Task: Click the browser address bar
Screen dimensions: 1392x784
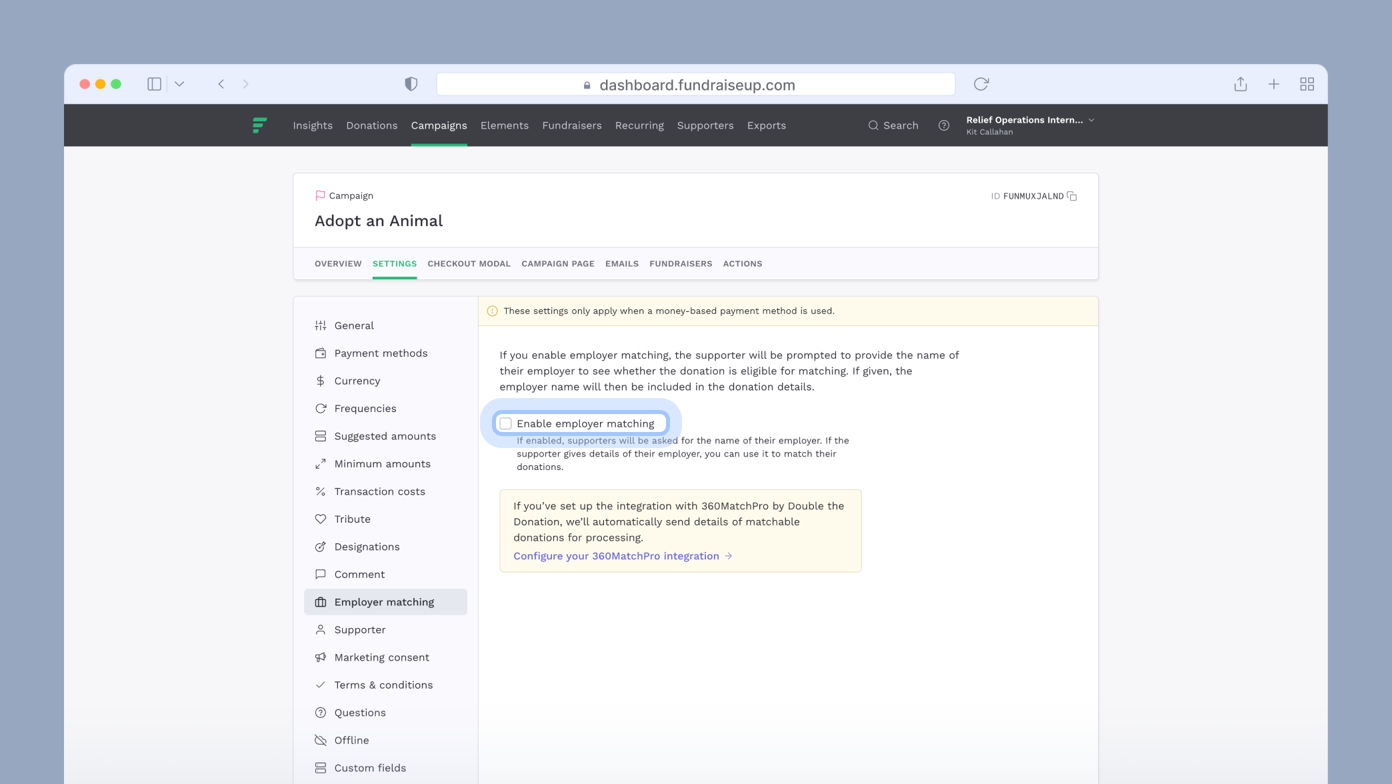Action: point(695,84)
